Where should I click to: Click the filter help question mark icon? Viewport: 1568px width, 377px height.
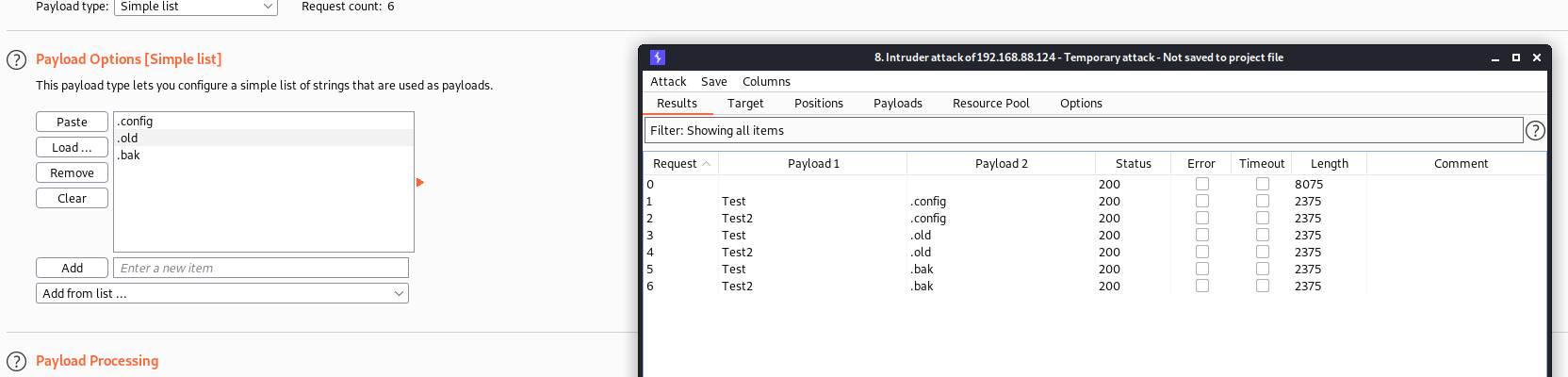(x=1535, y=131)
